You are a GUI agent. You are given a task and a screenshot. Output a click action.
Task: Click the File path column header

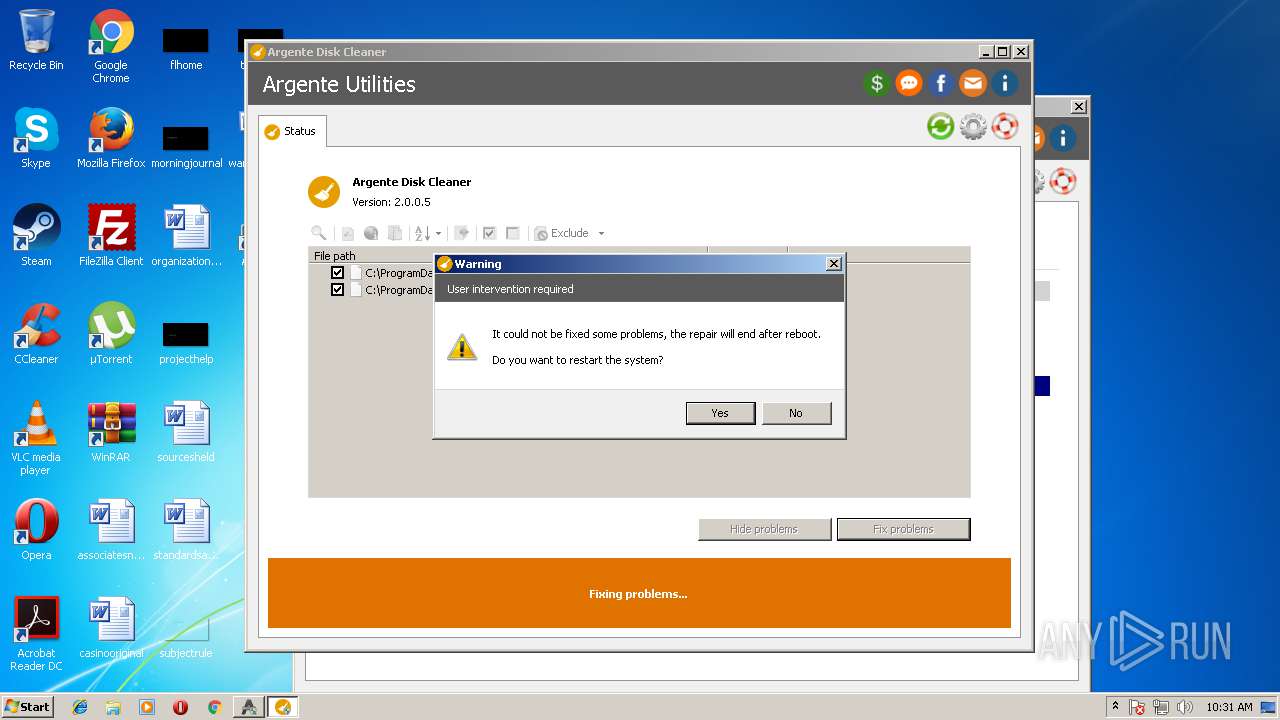[508, 256]
